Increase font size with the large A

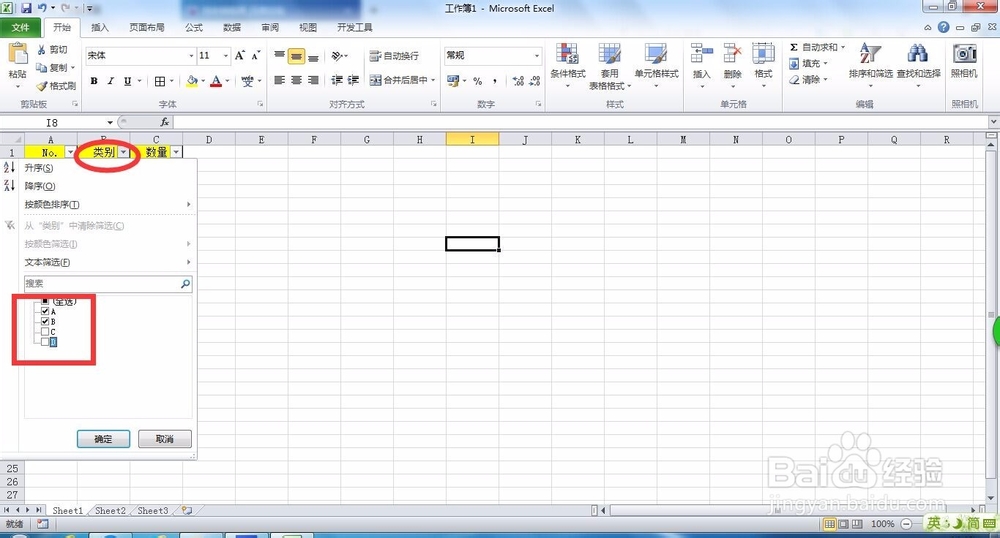239,55
